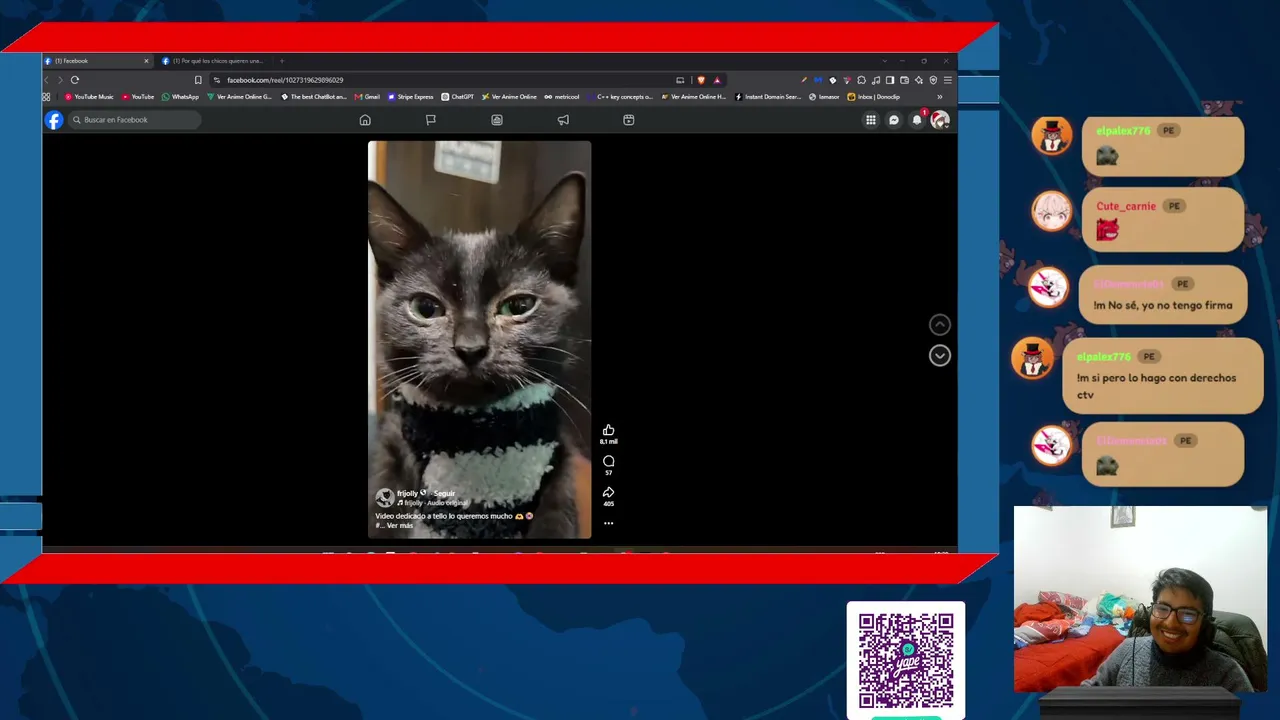Click Seguir to follow frijolly
The height and width of the screenshot is (720, 1280).
444,493
